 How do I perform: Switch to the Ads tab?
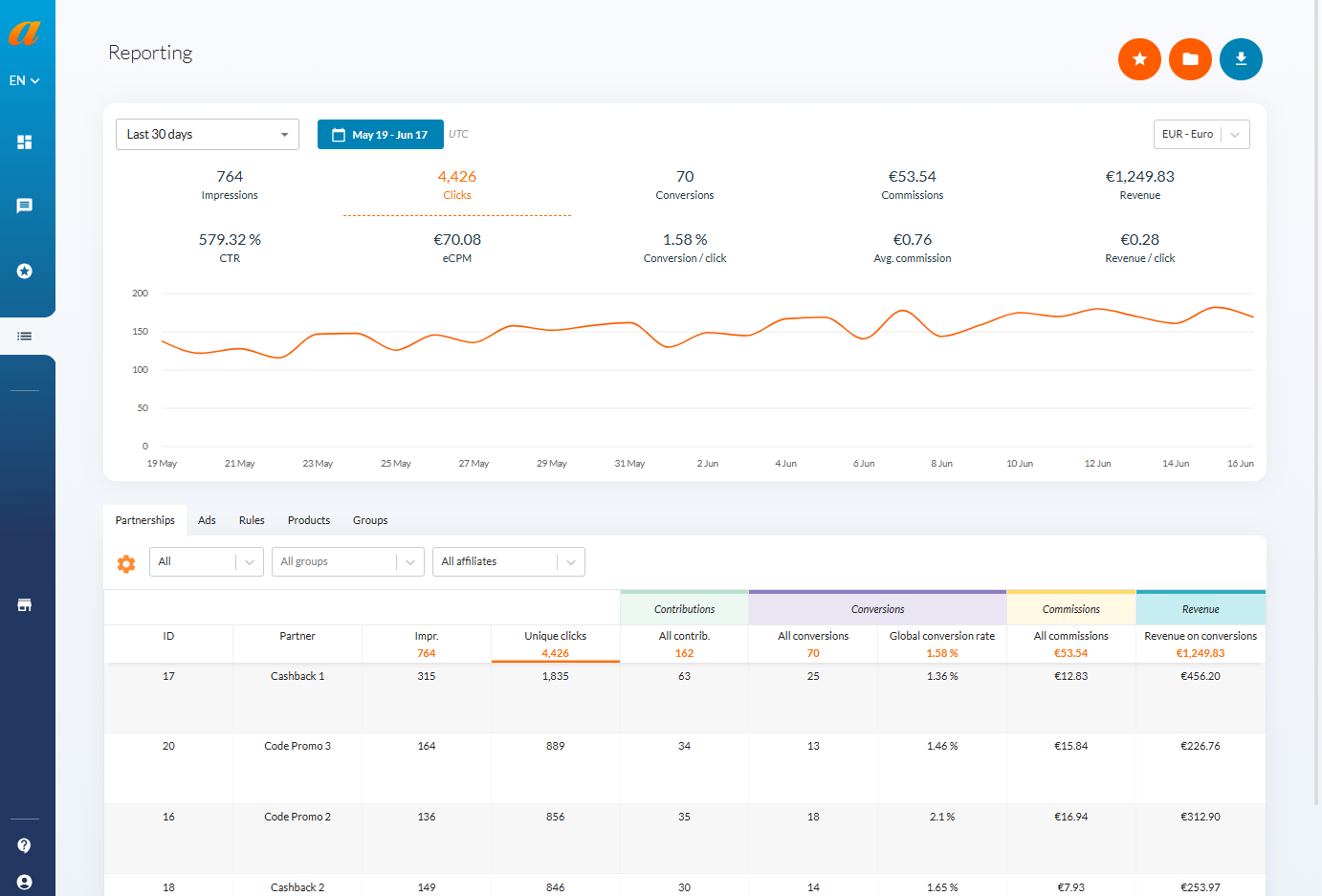click(207, 520)
